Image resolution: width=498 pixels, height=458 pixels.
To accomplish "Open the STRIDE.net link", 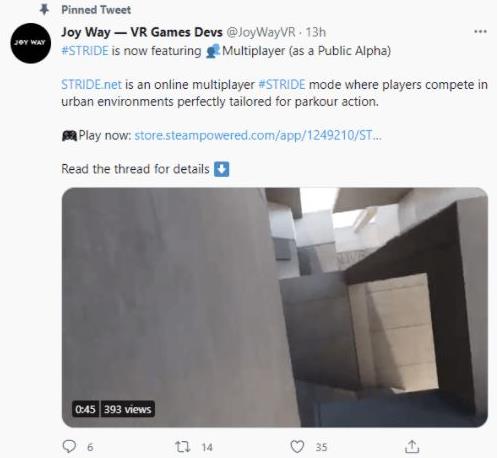I will 91,85.
